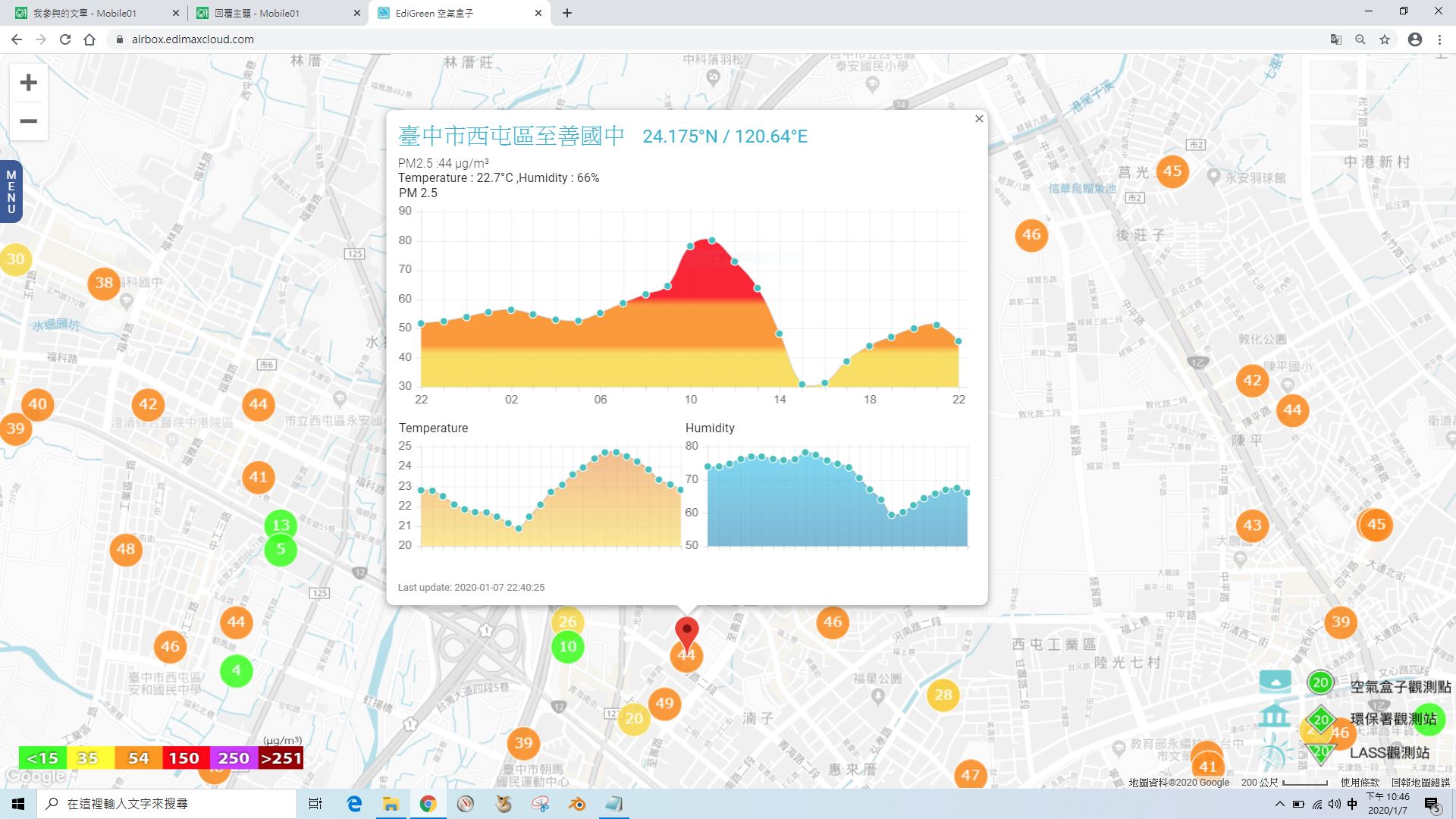The width and height of the screenshot is (1456, 819).
Task: Open a new browser tab
Action: pos(567,13)
